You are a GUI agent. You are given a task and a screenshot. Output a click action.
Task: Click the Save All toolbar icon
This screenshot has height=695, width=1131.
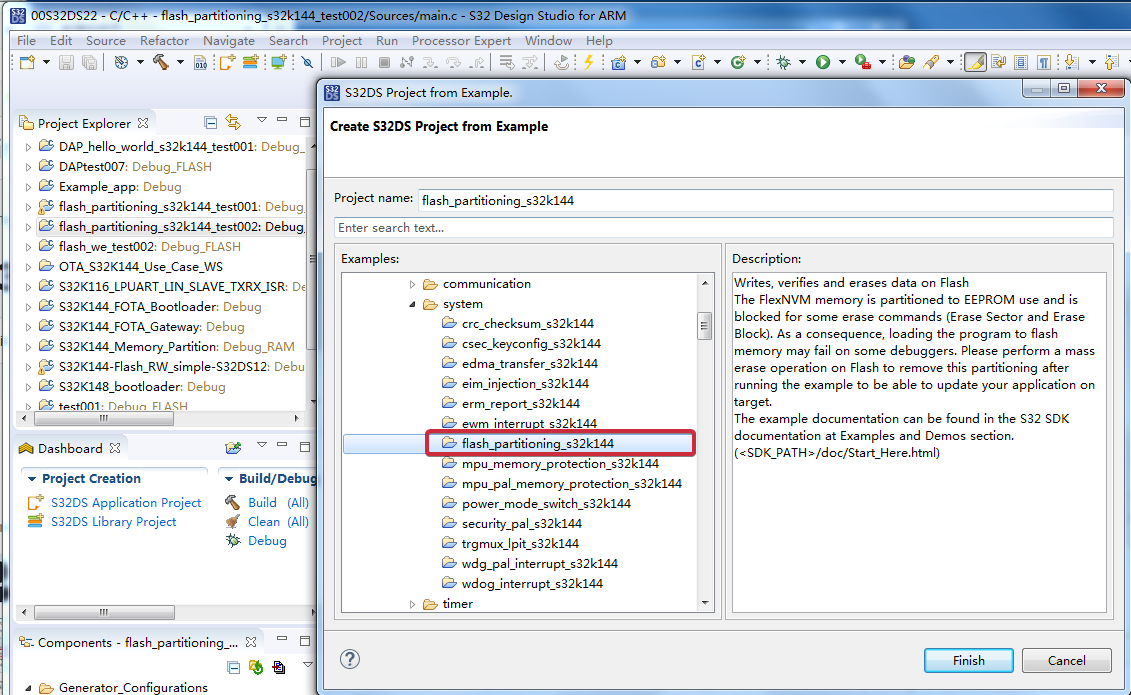pyautogui.click(x=89, y=63)
